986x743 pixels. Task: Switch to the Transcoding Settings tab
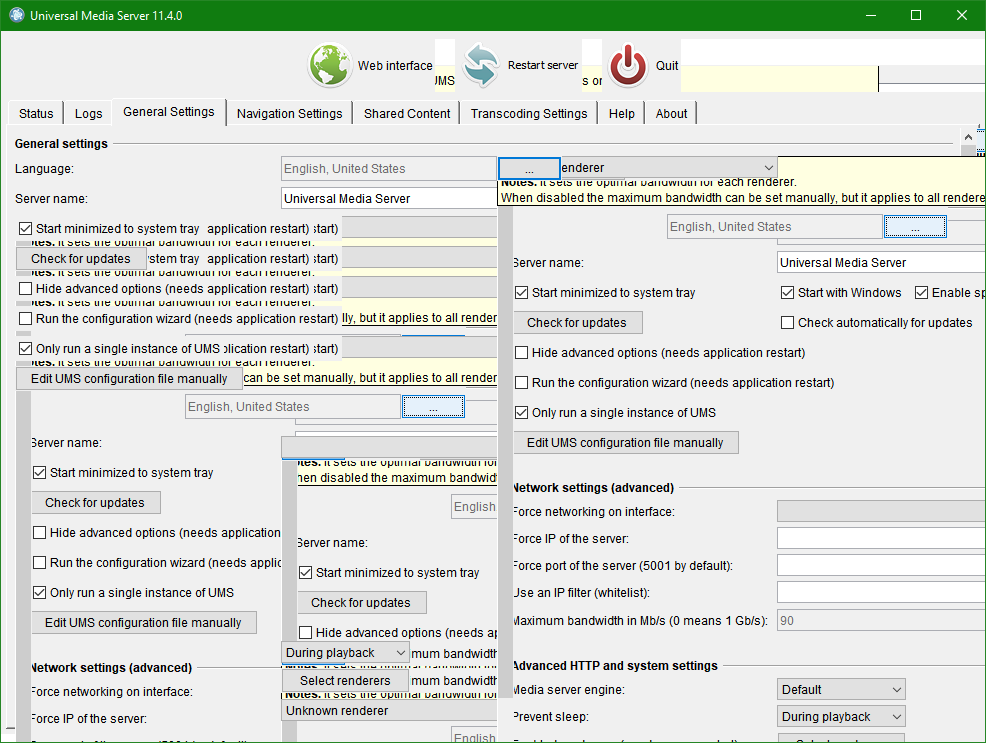(x=529, y=114)
